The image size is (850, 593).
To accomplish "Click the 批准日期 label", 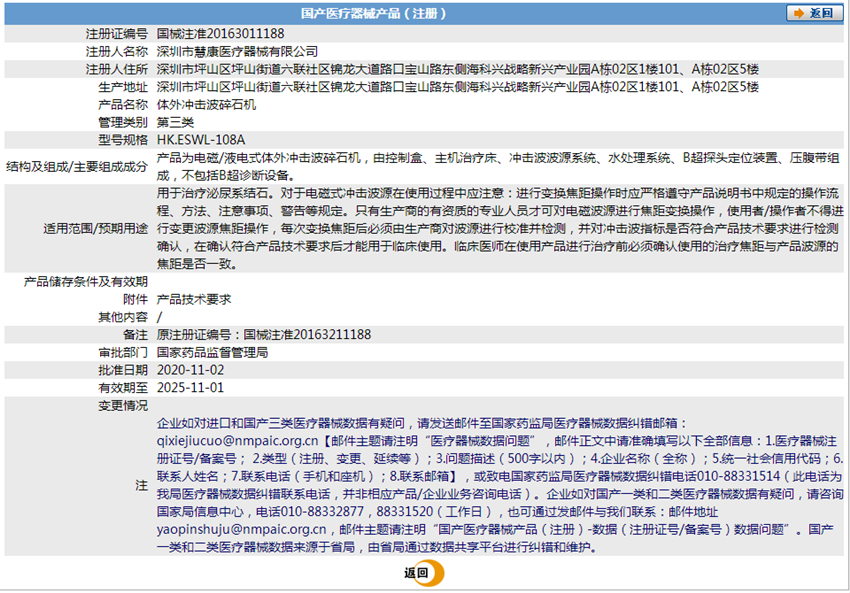I will pos(123,370).
